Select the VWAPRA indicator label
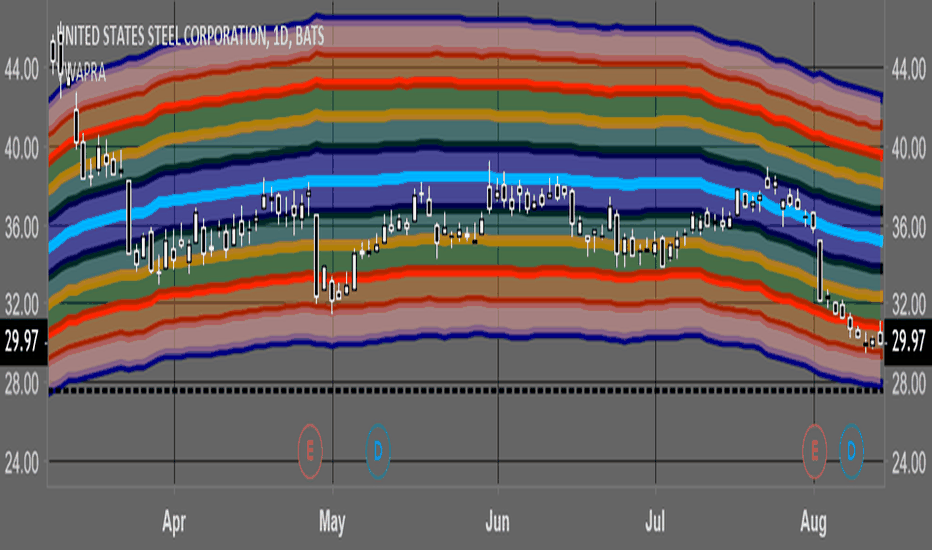932x550 pixels. pyautogui.click(x=85, y=73)
